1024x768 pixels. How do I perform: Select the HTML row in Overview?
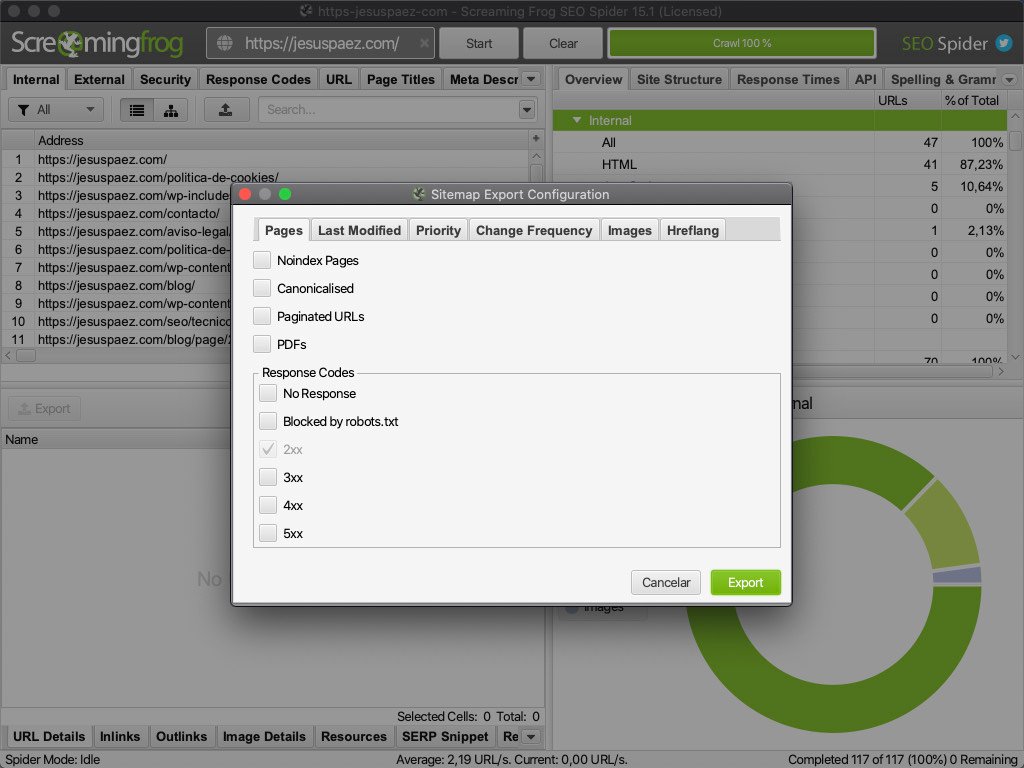point(779,165)
